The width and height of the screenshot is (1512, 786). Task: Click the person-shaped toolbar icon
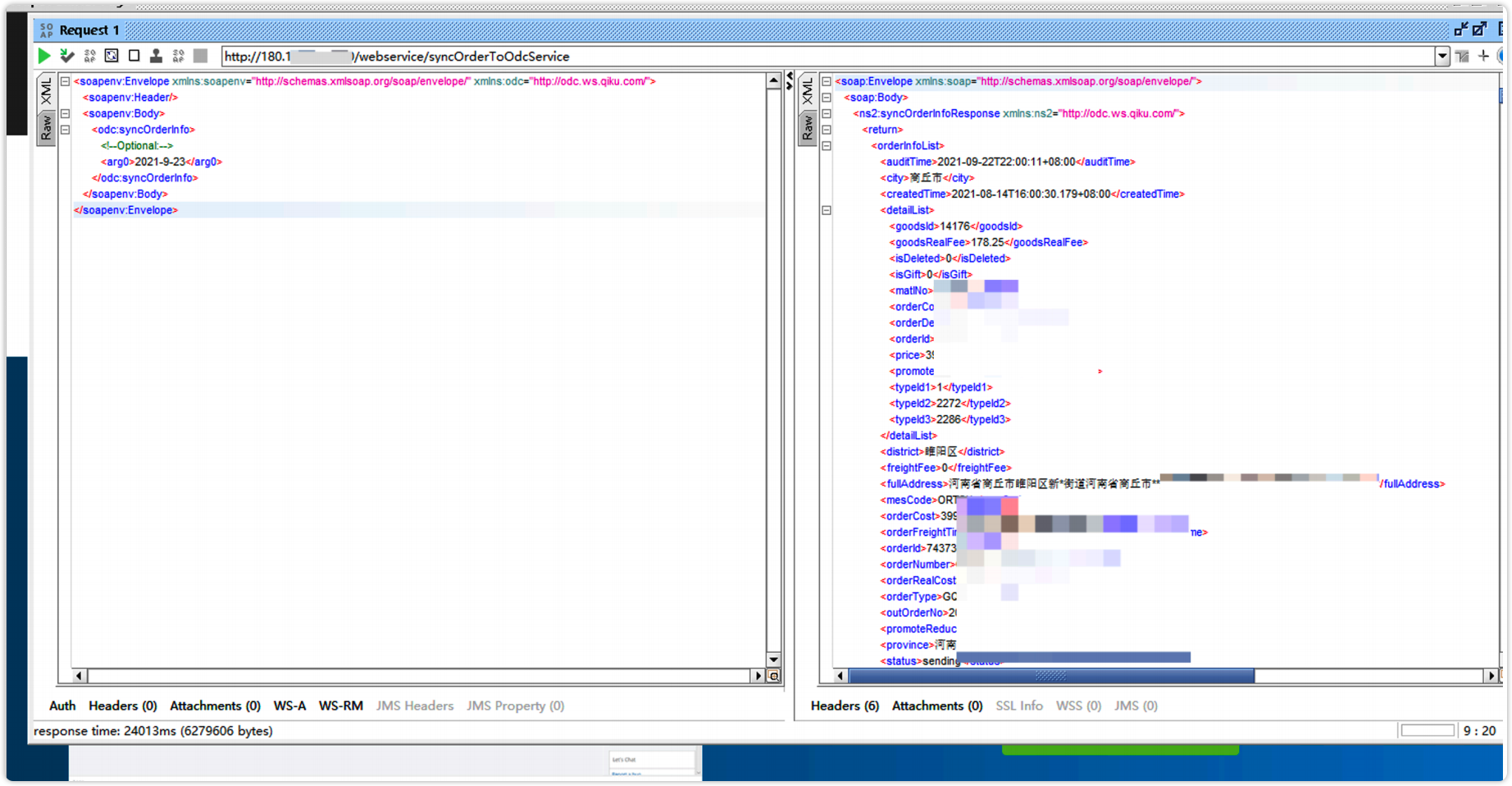tap(156, 56)
